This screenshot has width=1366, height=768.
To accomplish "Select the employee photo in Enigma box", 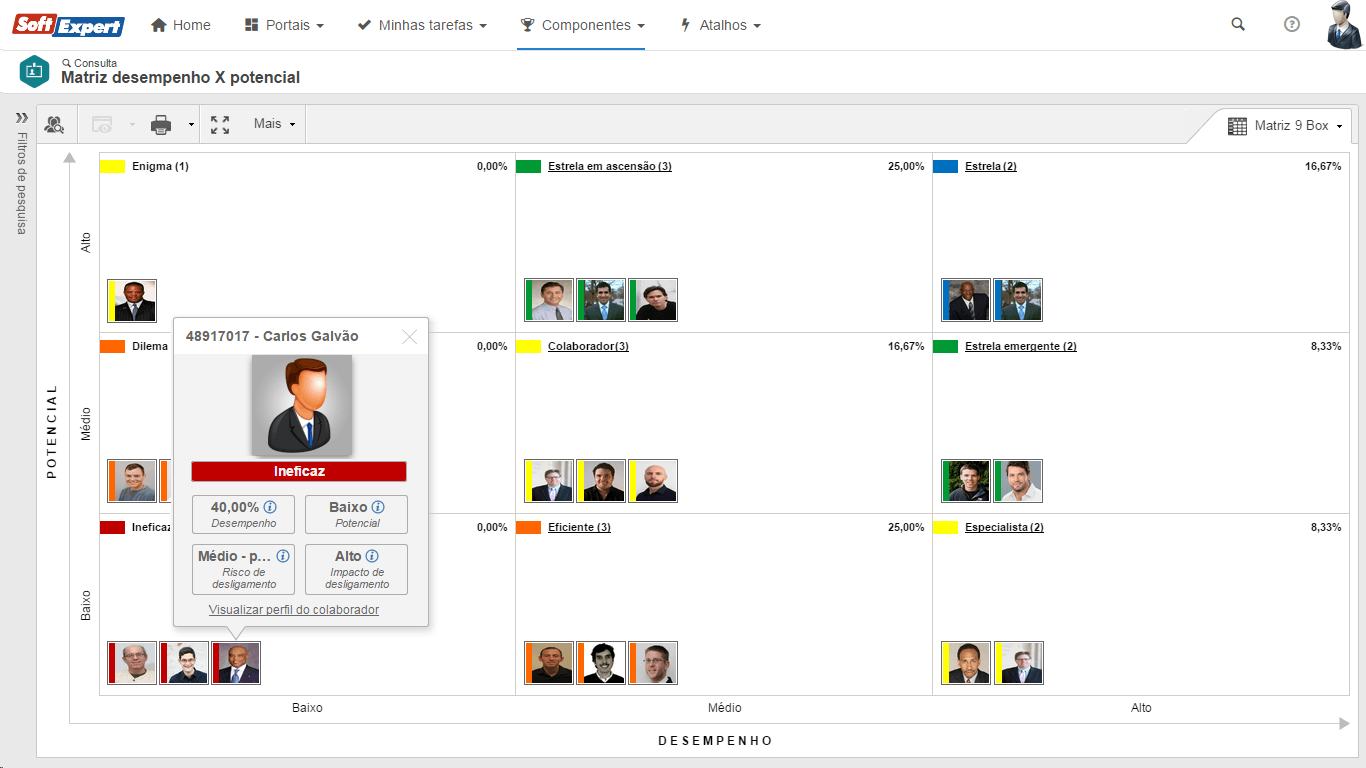I will (x=134, y=300).
